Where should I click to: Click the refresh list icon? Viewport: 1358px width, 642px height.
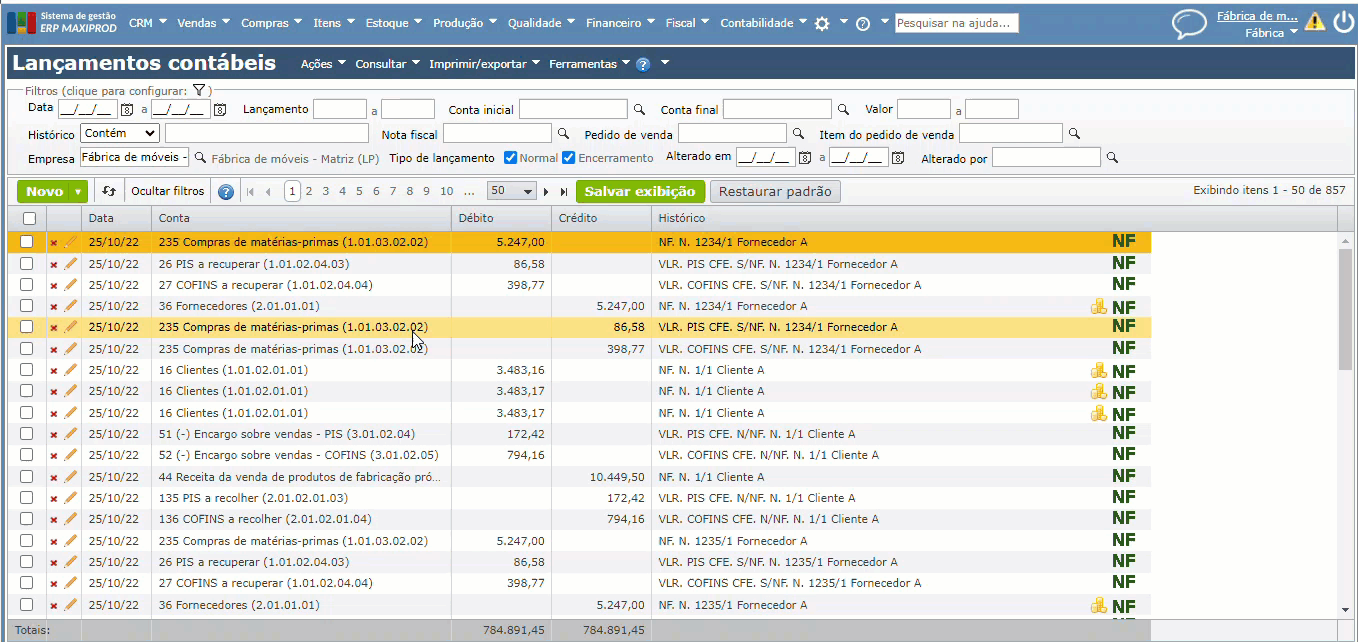pos(109,191)
